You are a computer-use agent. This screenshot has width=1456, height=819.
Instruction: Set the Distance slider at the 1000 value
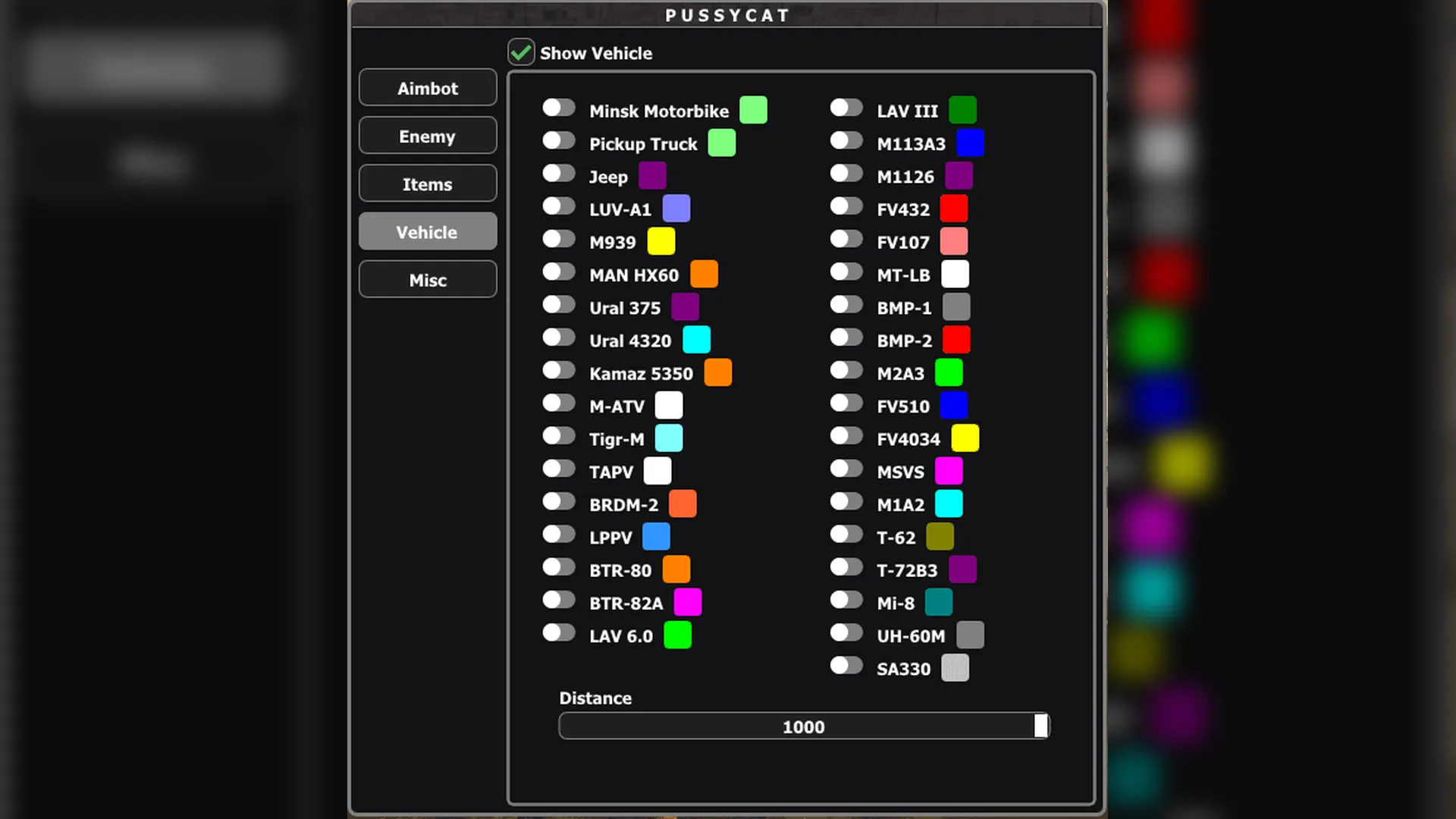click(805, 726)
